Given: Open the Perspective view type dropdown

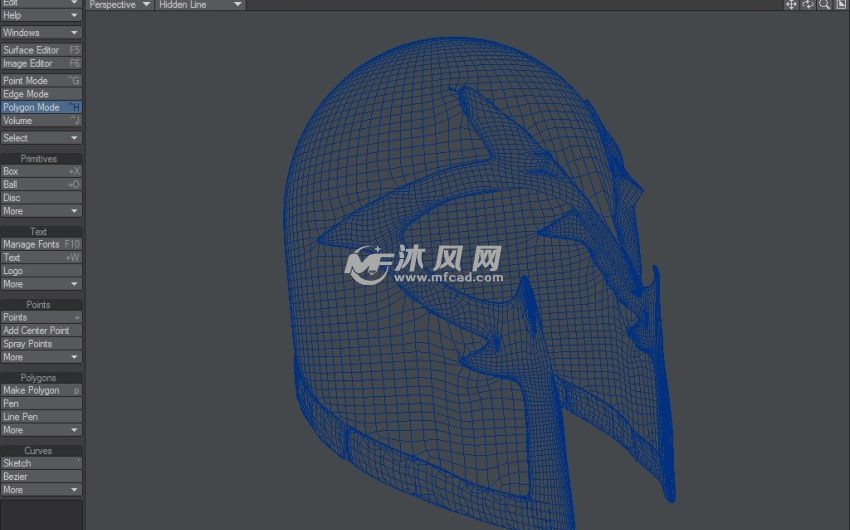Looking at the screenshot, I should (x=119, y=5).
